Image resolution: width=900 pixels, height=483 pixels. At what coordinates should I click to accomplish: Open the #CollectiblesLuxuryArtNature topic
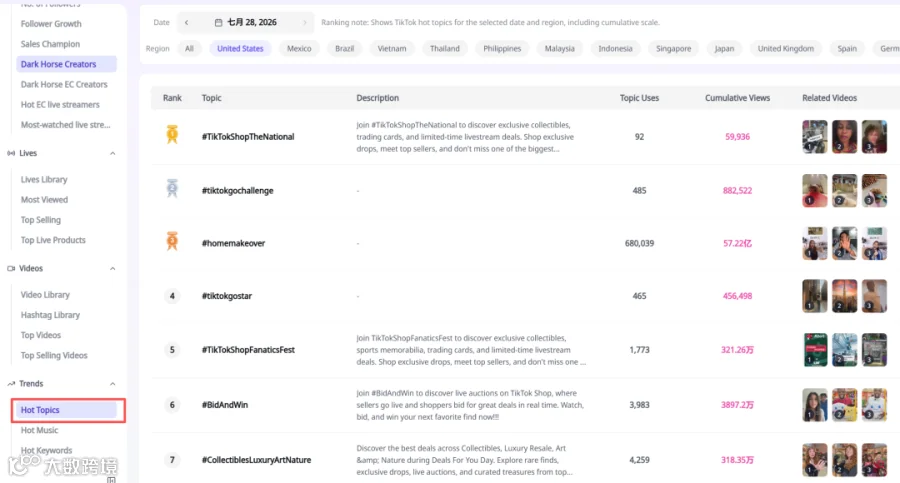click(x=257, y=460)
